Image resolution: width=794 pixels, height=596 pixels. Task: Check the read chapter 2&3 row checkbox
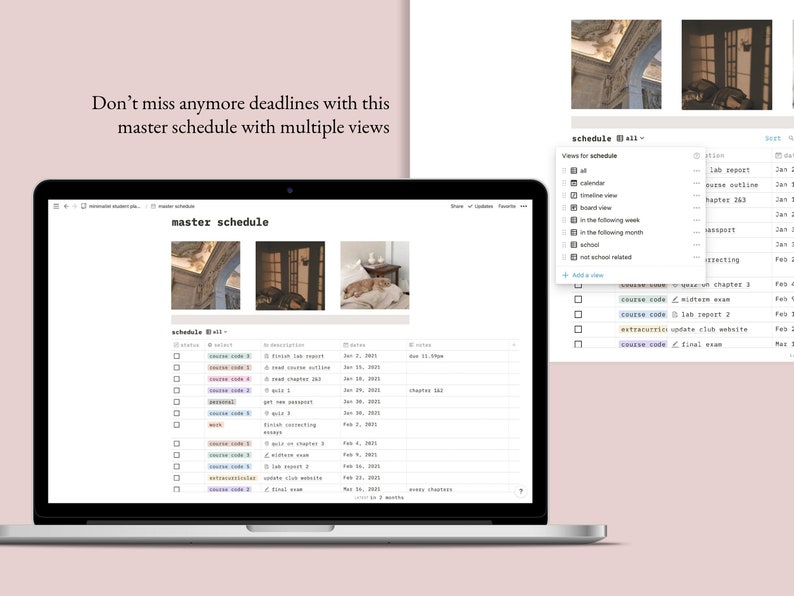[x=177, y=379]
